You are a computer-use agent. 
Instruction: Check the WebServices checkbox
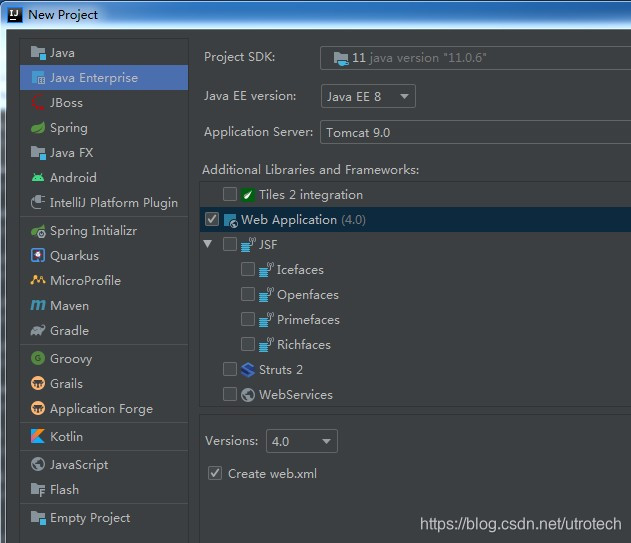click(230, 394)
